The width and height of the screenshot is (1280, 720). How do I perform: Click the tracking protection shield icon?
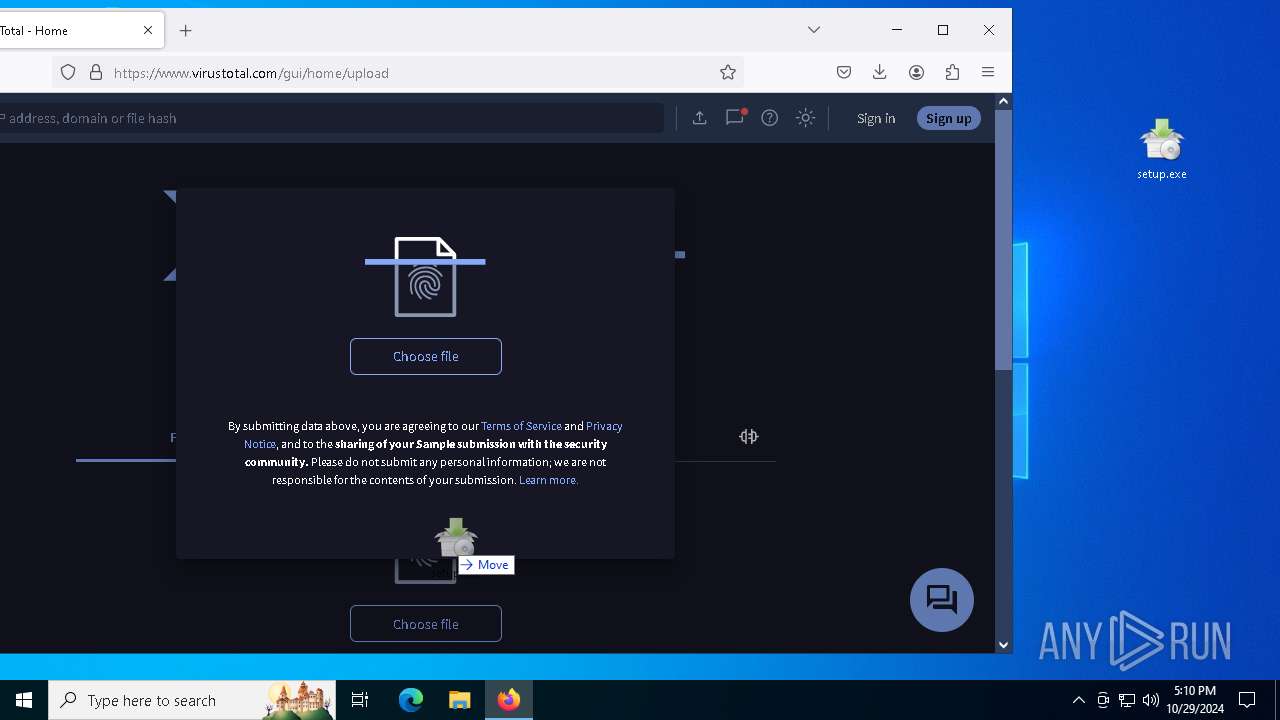[x=68, y=72]
